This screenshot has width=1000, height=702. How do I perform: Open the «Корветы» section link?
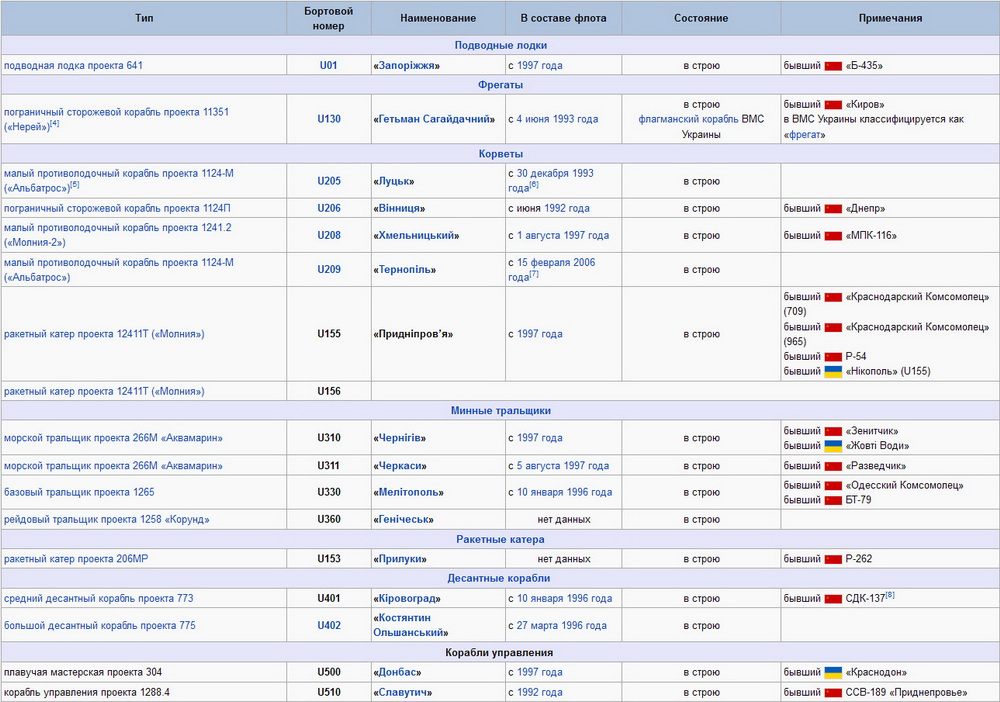tap(501, 154)
